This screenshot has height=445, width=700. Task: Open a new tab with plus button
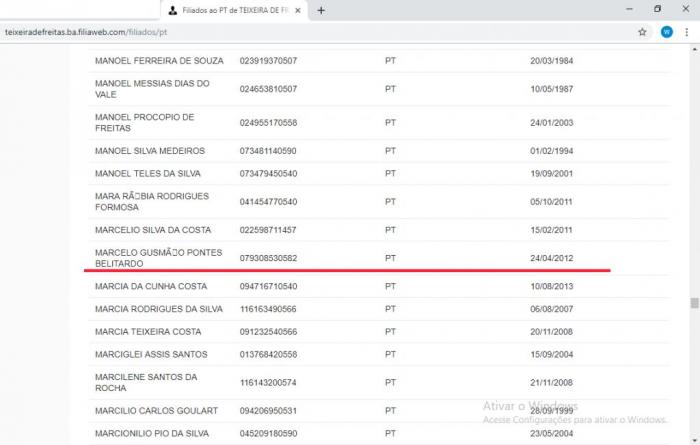pos(321,10)
